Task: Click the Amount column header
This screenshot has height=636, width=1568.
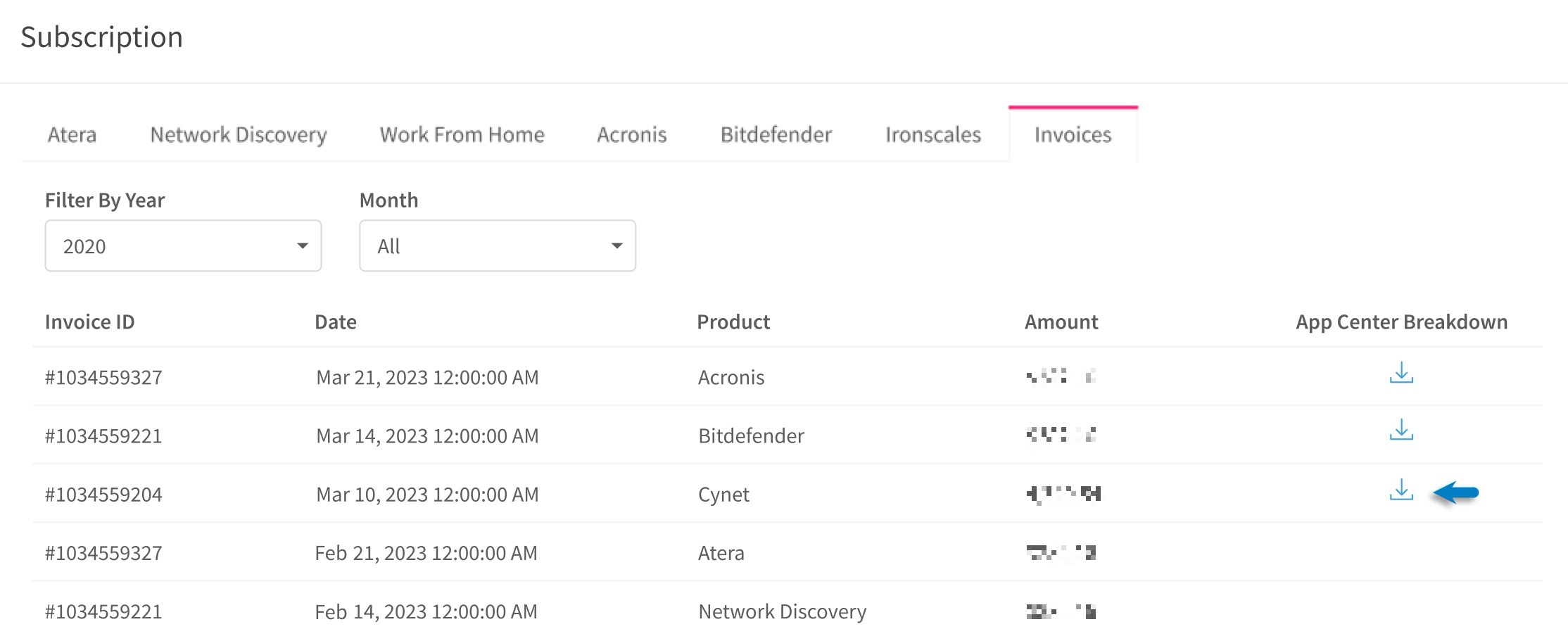Action: click(1061, 322)
